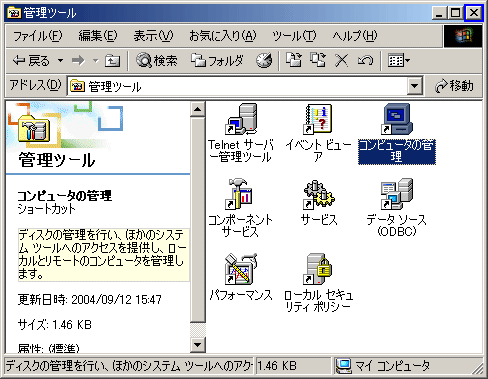The height and width of the screenshot is (379, 488).
Task: Click the 検索 search button
Action: click(x=156, y=61)
